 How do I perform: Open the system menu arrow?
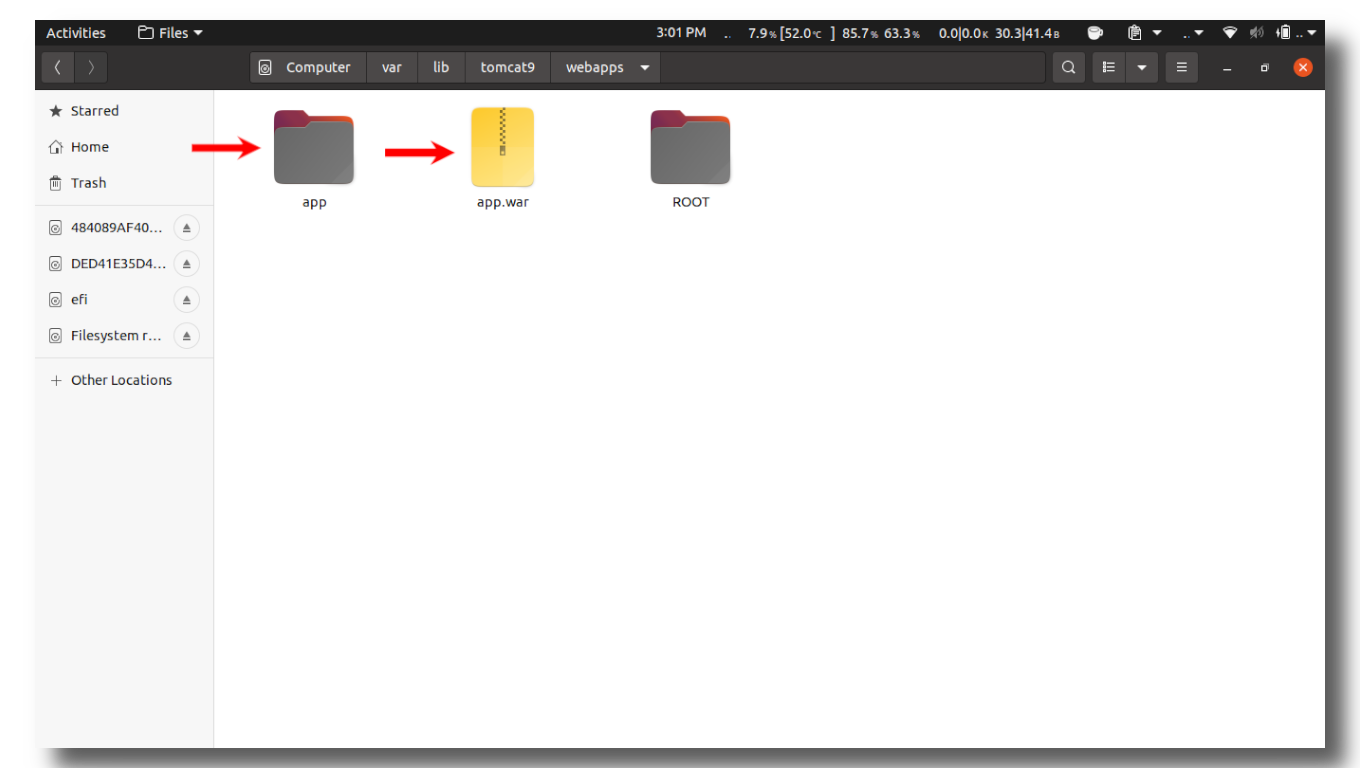1312,34
